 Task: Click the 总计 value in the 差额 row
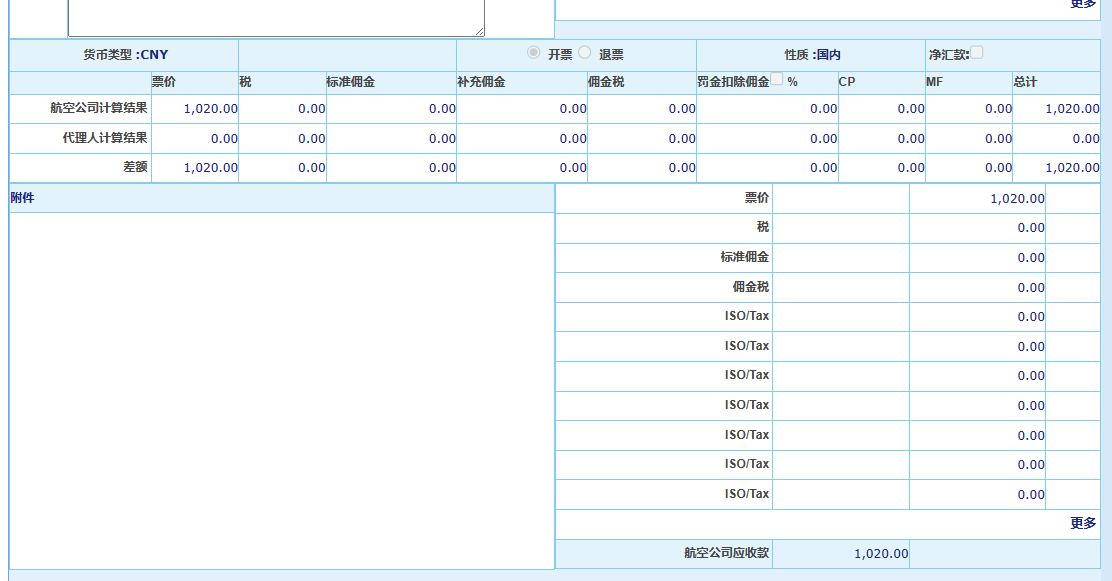coord(1072,168)
